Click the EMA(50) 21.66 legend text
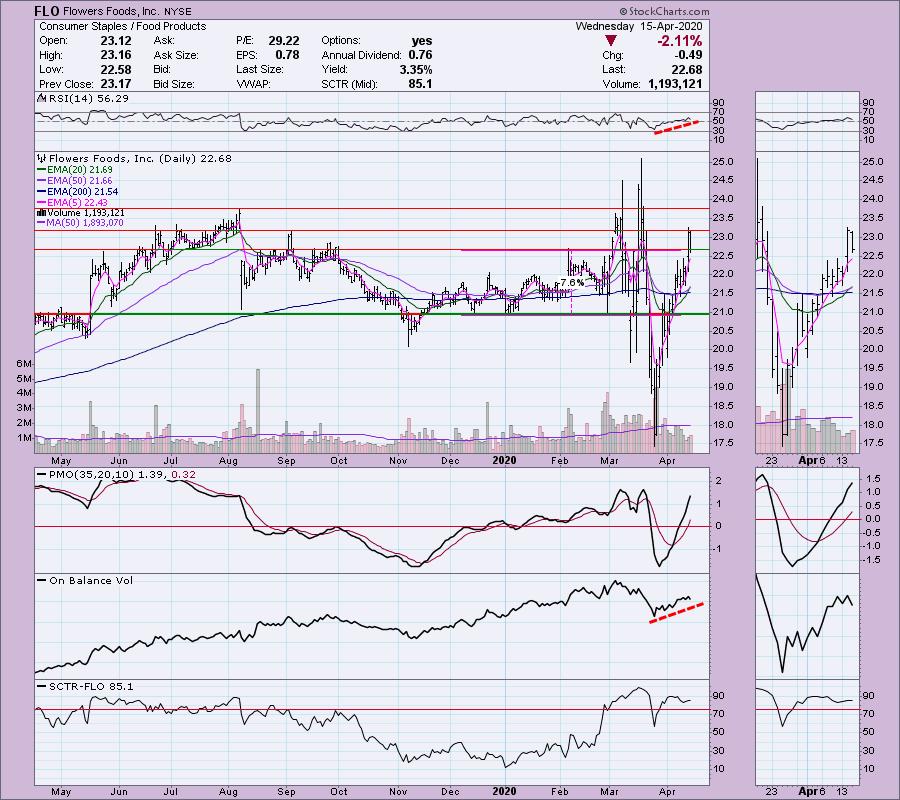 point(80,181)
